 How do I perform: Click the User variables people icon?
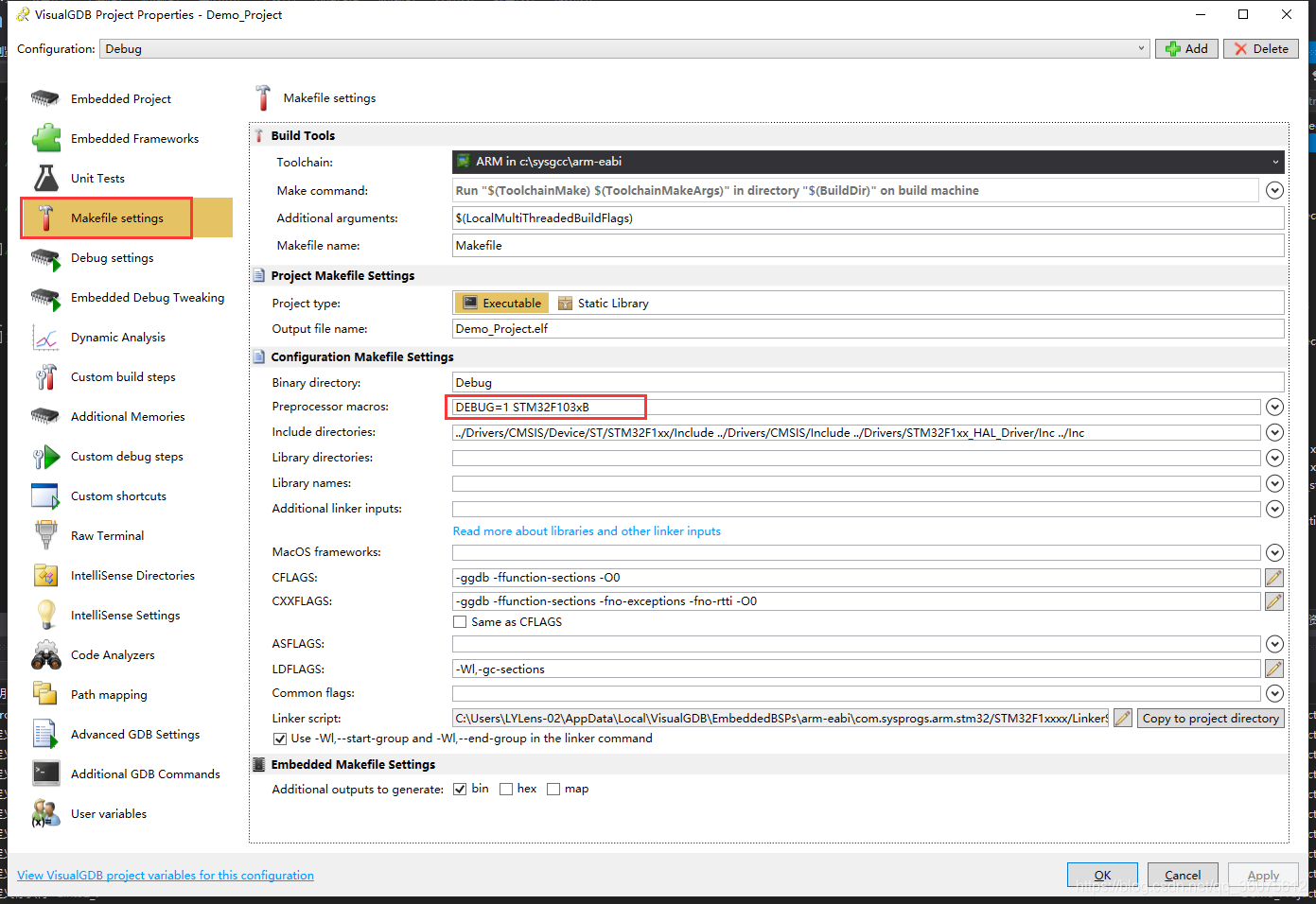(x=45, y=813)
